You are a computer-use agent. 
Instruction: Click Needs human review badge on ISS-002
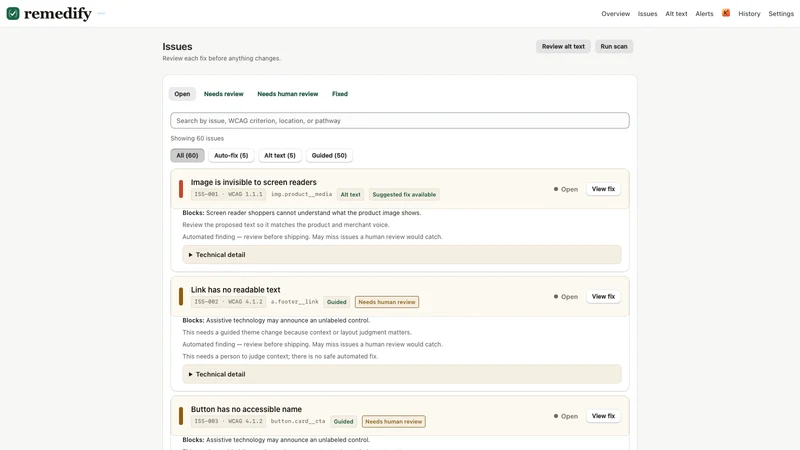387,302
